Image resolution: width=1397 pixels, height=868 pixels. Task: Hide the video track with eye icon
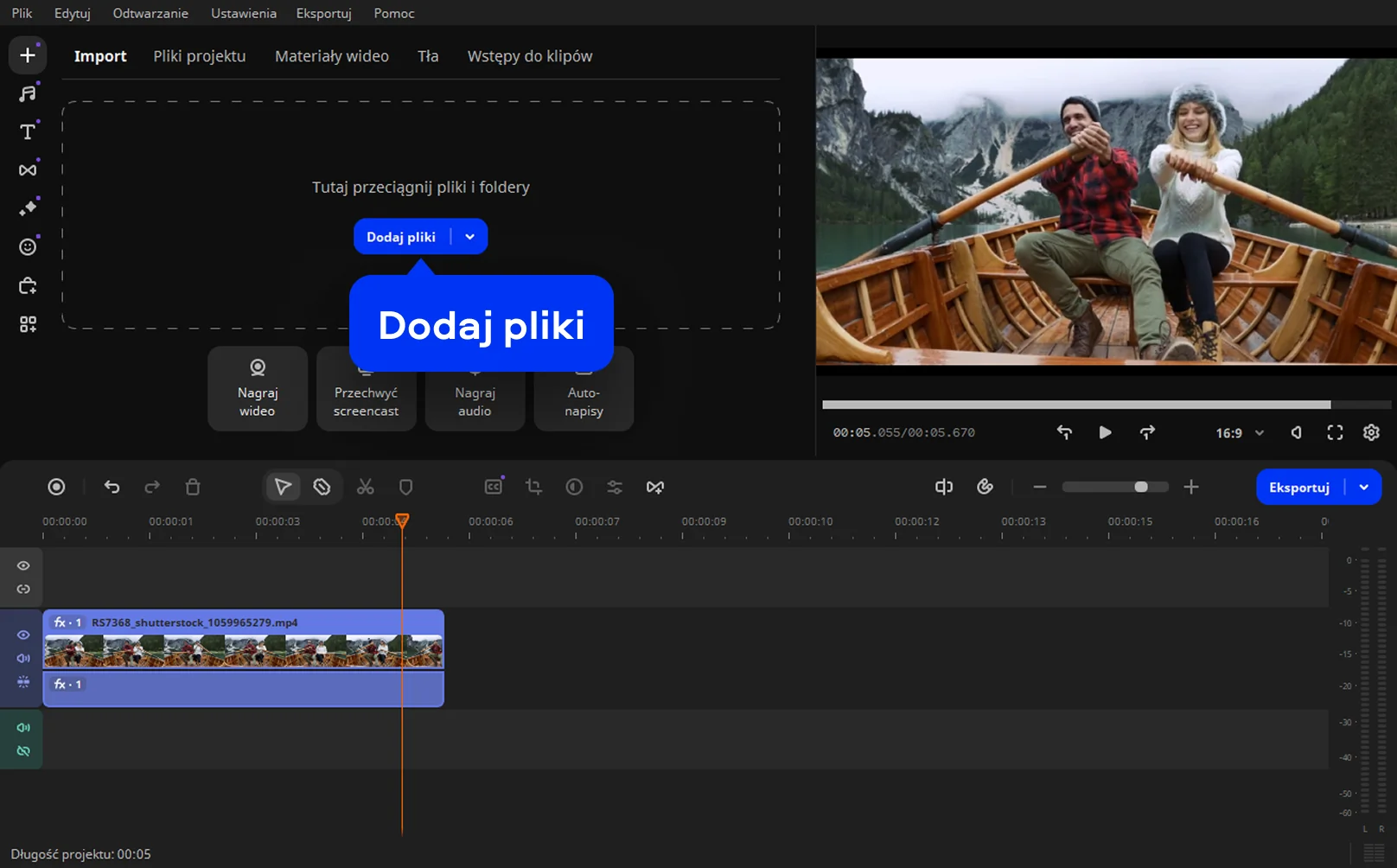tap(23, 635)
